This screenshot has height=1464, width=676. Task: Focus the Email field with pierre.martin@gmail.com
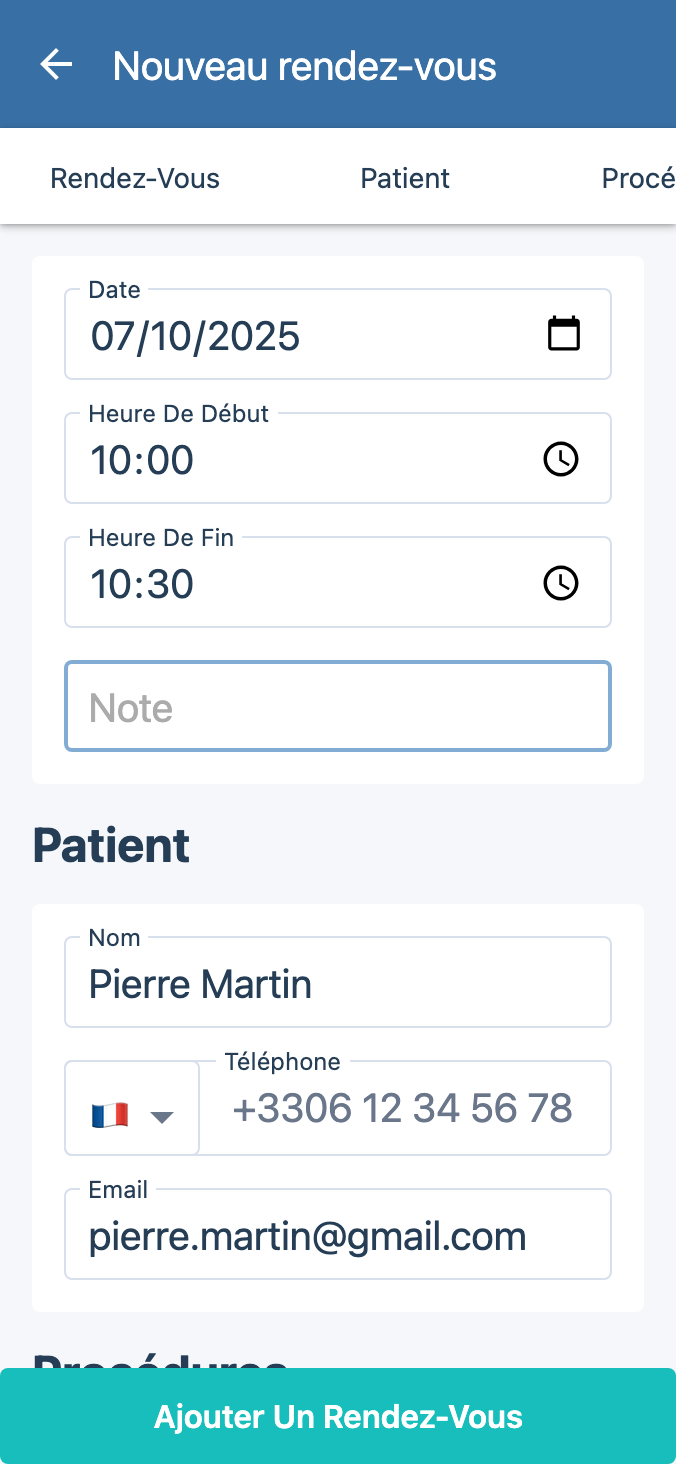pos(338,1236)
